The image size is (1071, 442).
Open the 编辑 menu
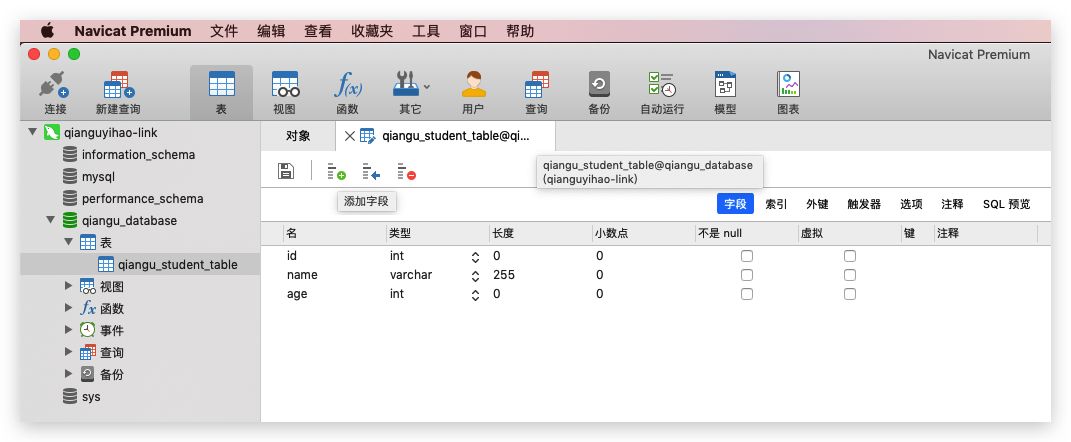(271, 31)
